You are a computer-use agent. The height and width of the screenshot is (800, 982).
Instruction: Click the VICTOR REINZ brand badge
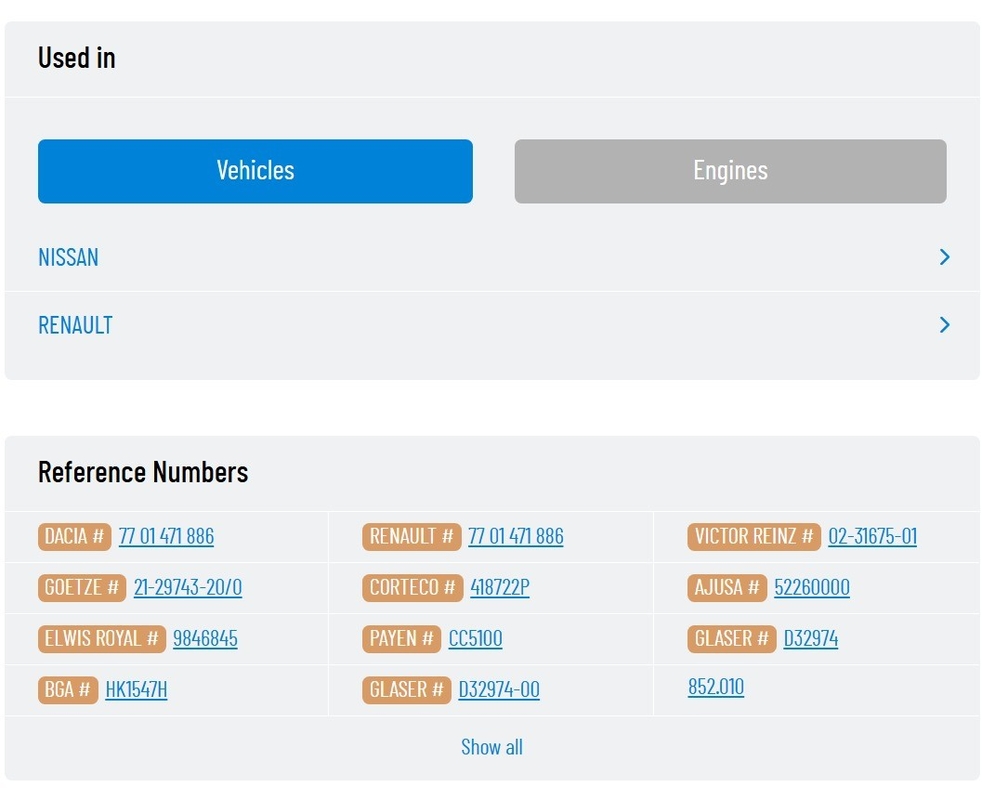point(753,537)
